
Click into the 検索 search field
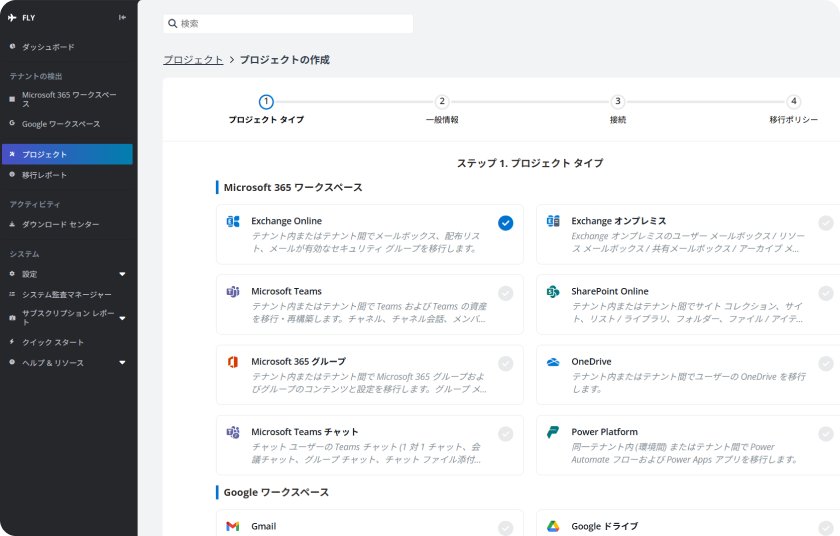click(x=288, y=24)
